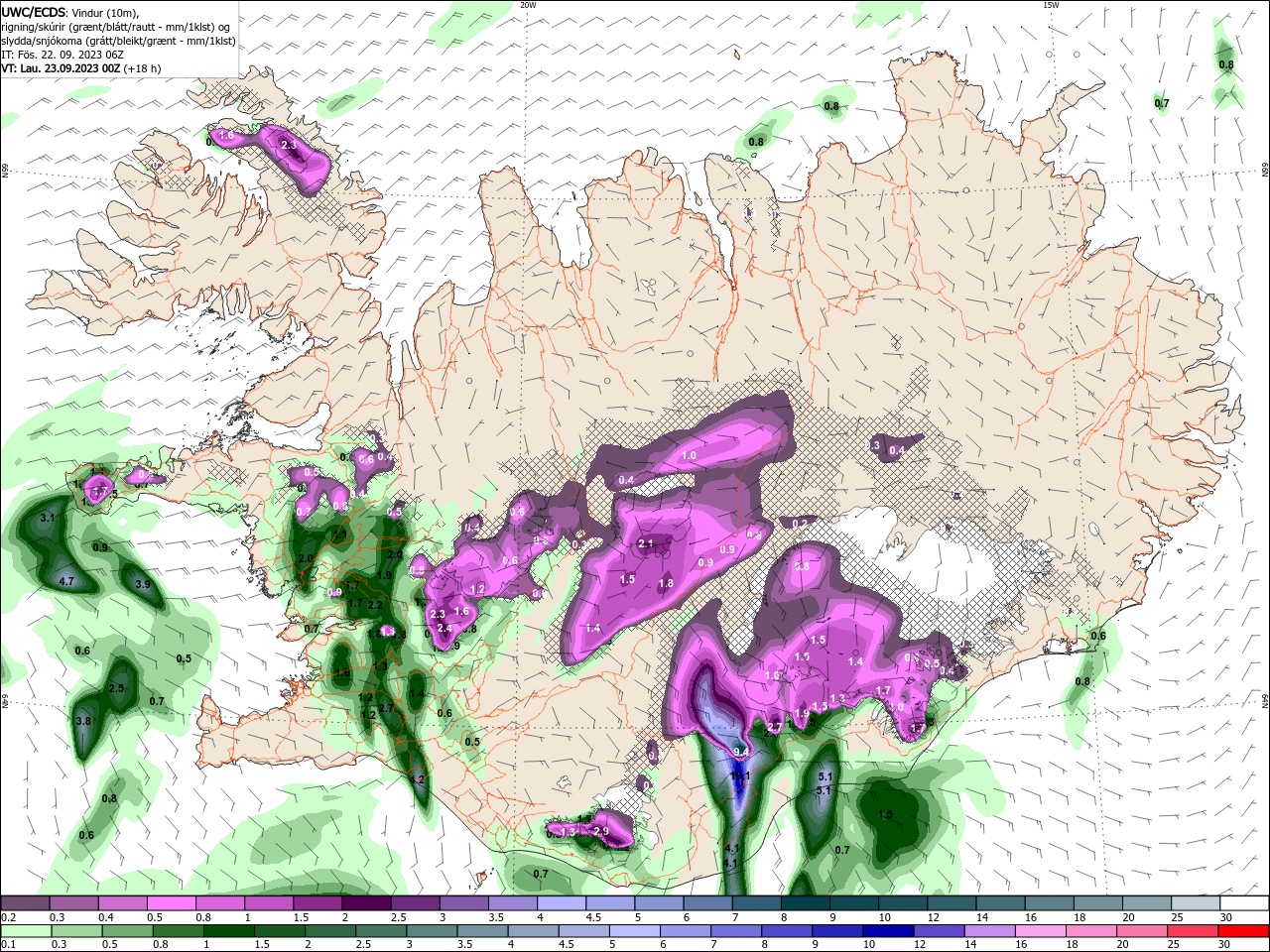Image resolution: width=1270 pixels, height=952 pixels.
Task: Click the 'UWC/ECDS: Vindur (10m)' title line
Action: point(70,13)
